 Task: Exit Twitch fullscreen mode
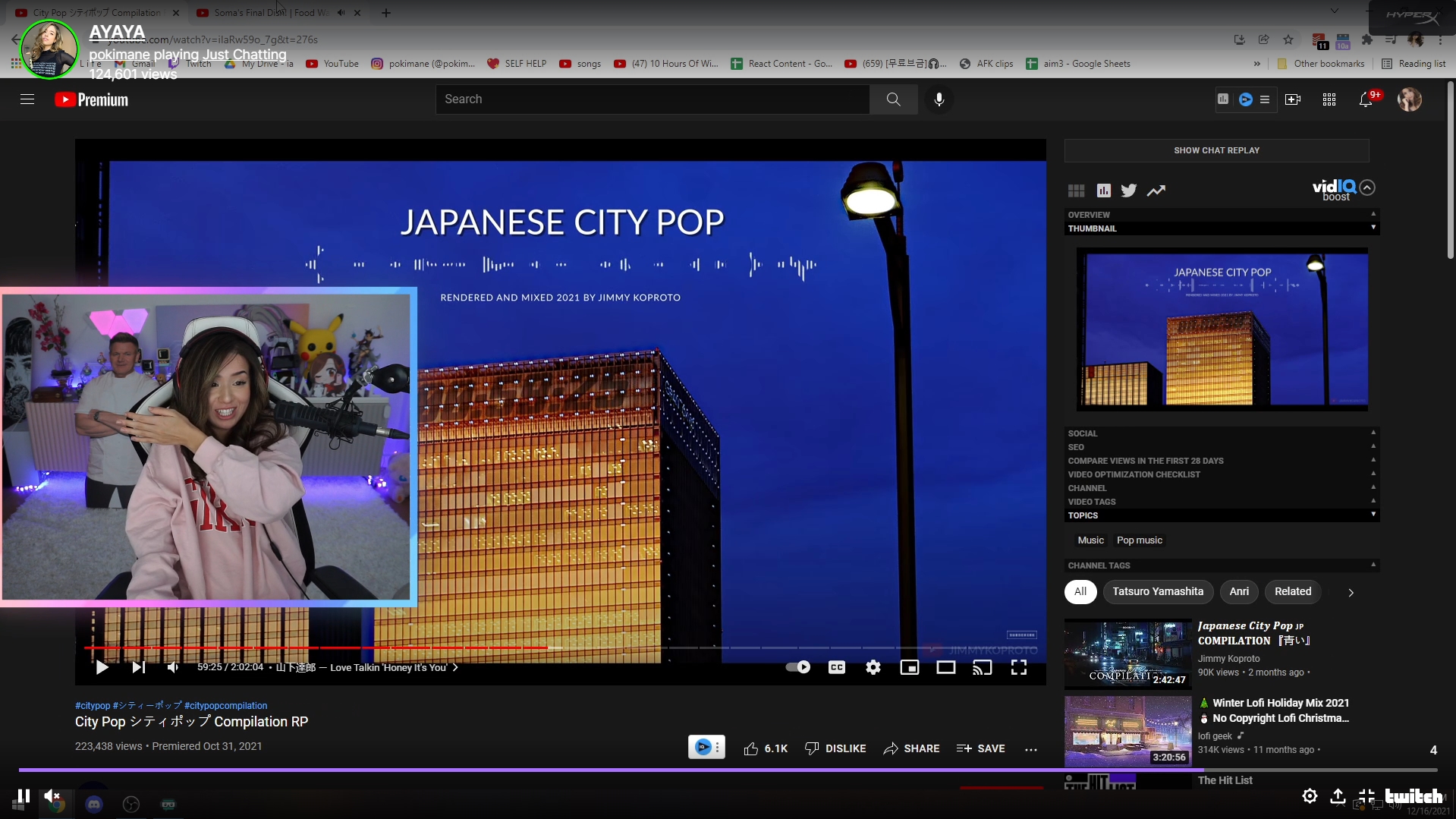pos(1366,795)
